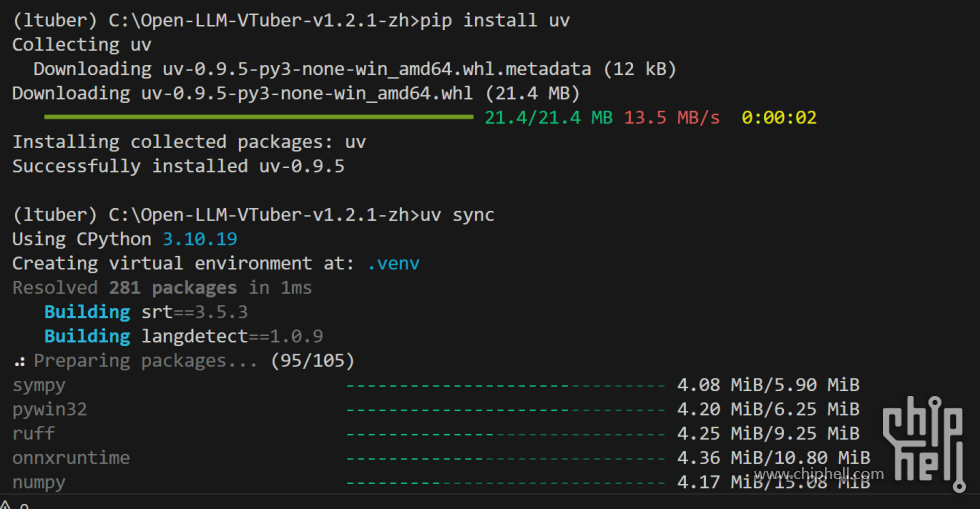
Task: Click the 'Building langdetect==1.0.9' line
Action: (x=183, y=337)
